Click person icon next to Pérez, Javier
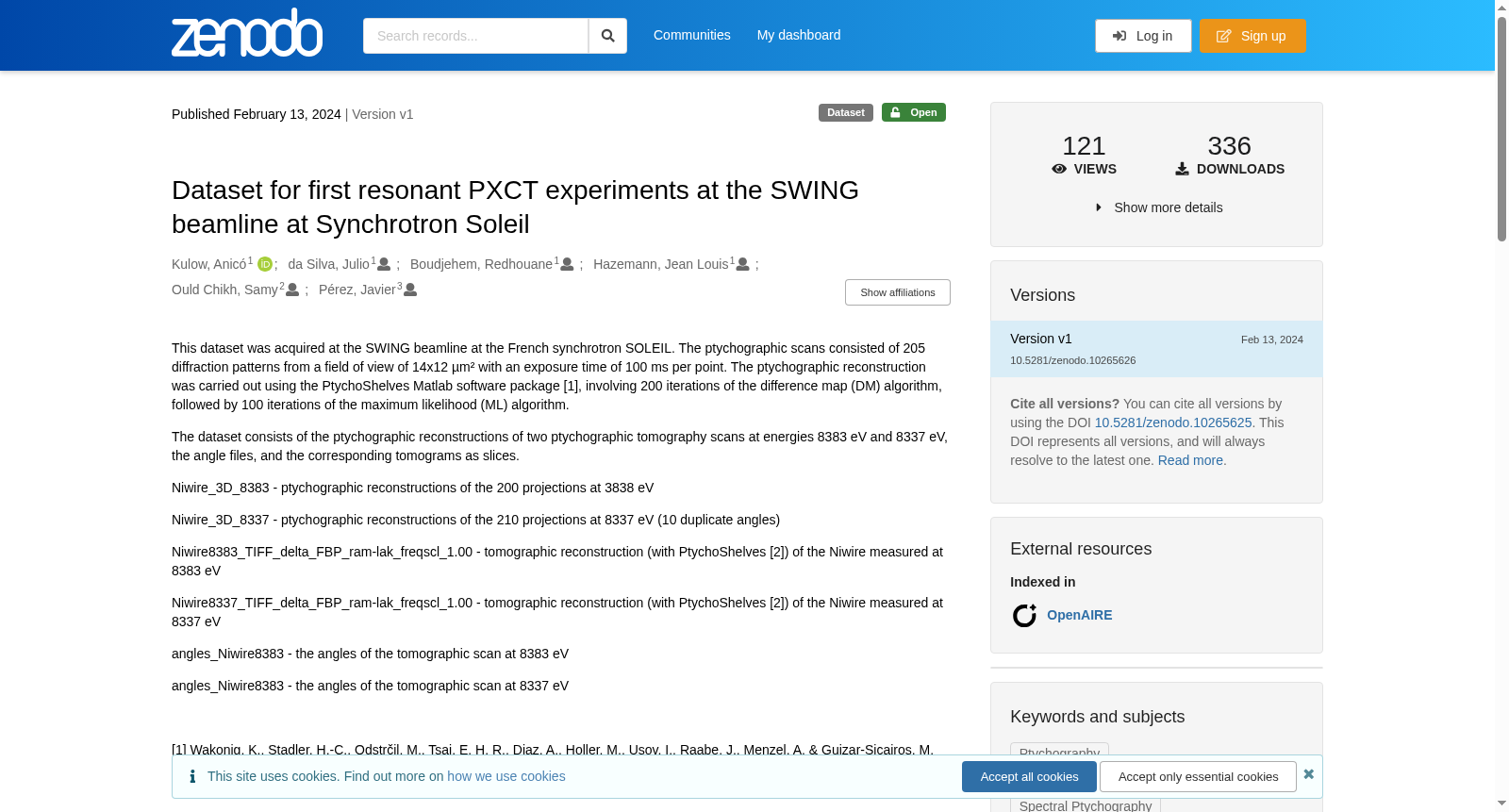The image size is (1509, 812). [410, 290]
